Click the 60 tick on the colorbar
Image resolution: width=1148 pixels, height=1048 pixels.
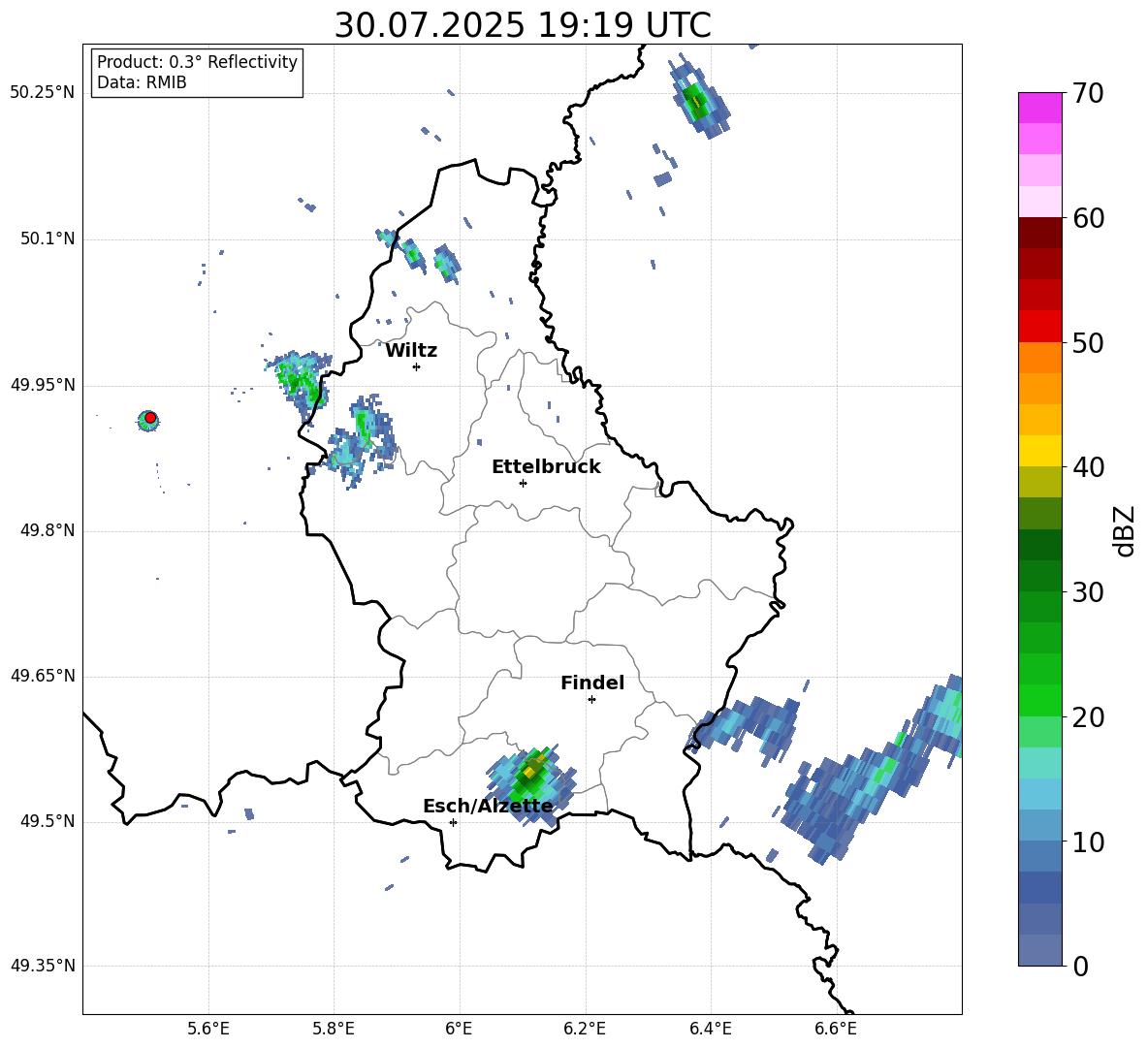tap(1088, 218)
